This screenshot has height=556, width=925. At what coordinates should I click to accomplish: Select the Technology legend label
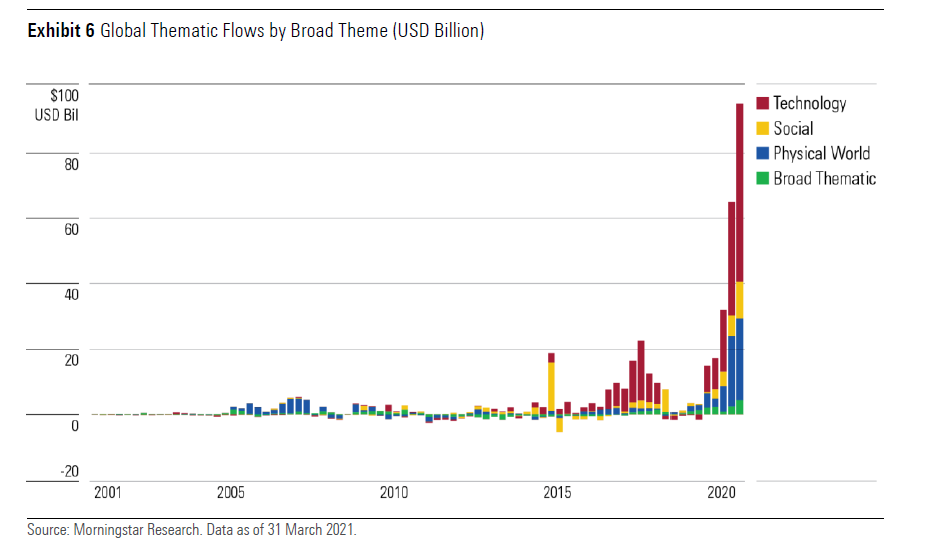[x=809, y=103]
